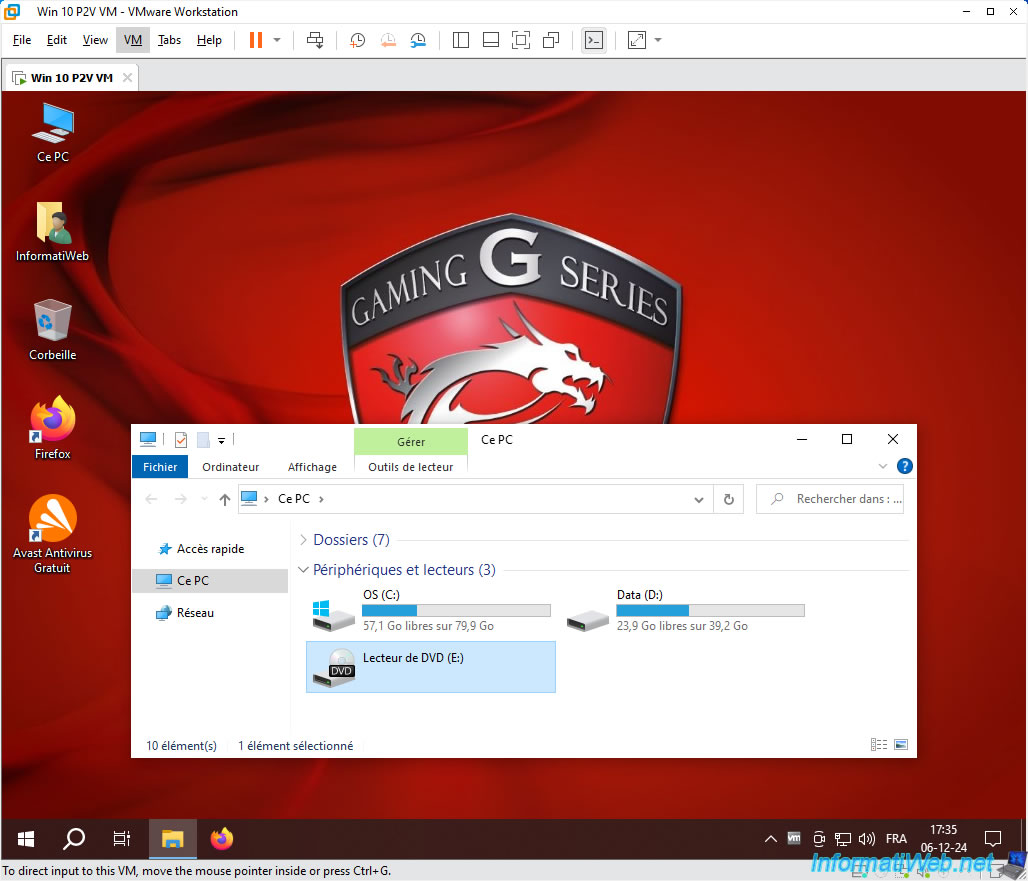Select Réseau in navigation pane

tap(195, 613)
